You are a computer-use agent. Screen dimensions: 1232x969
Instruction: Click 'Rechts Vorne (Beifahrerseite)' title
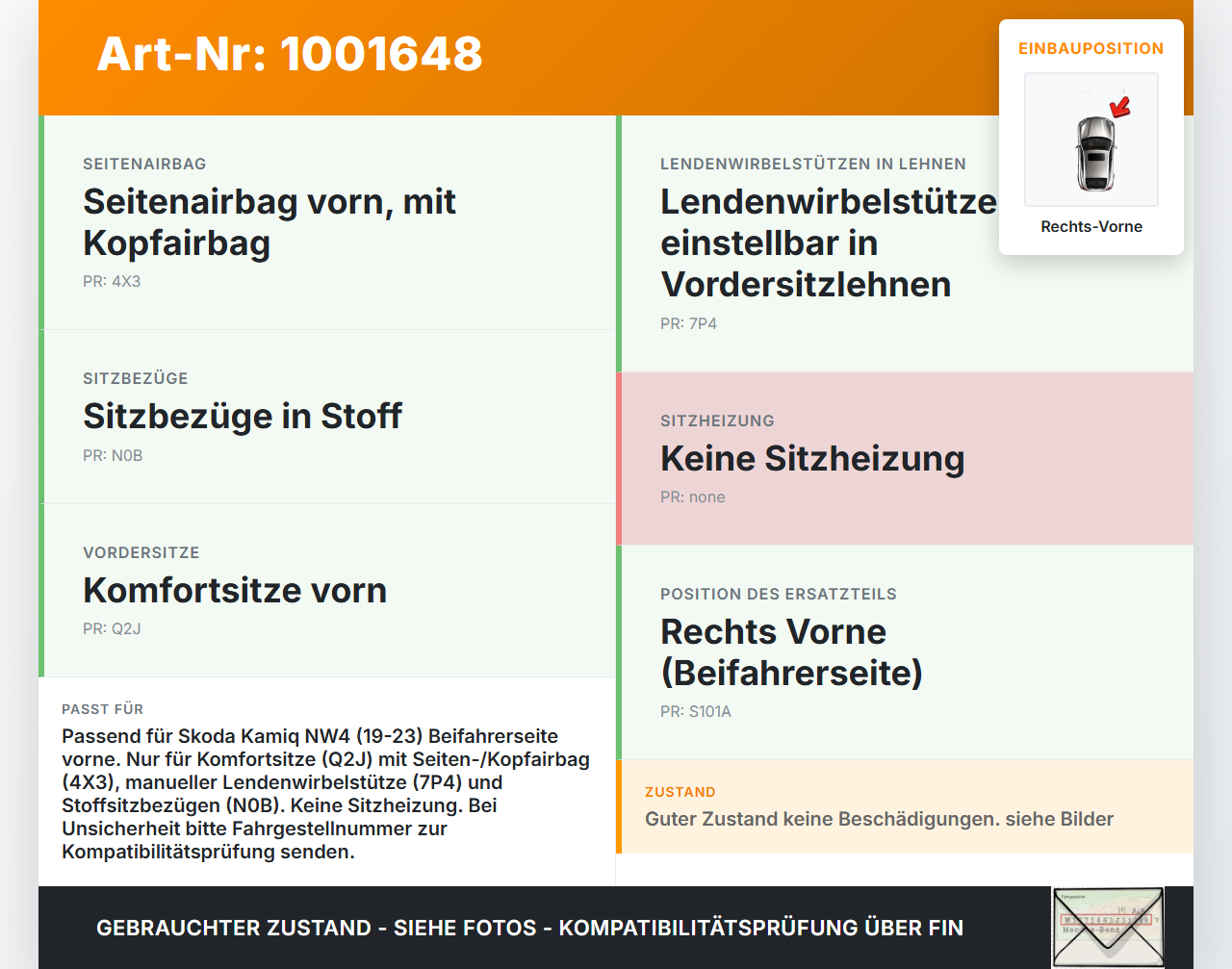(x=791, y=652)
